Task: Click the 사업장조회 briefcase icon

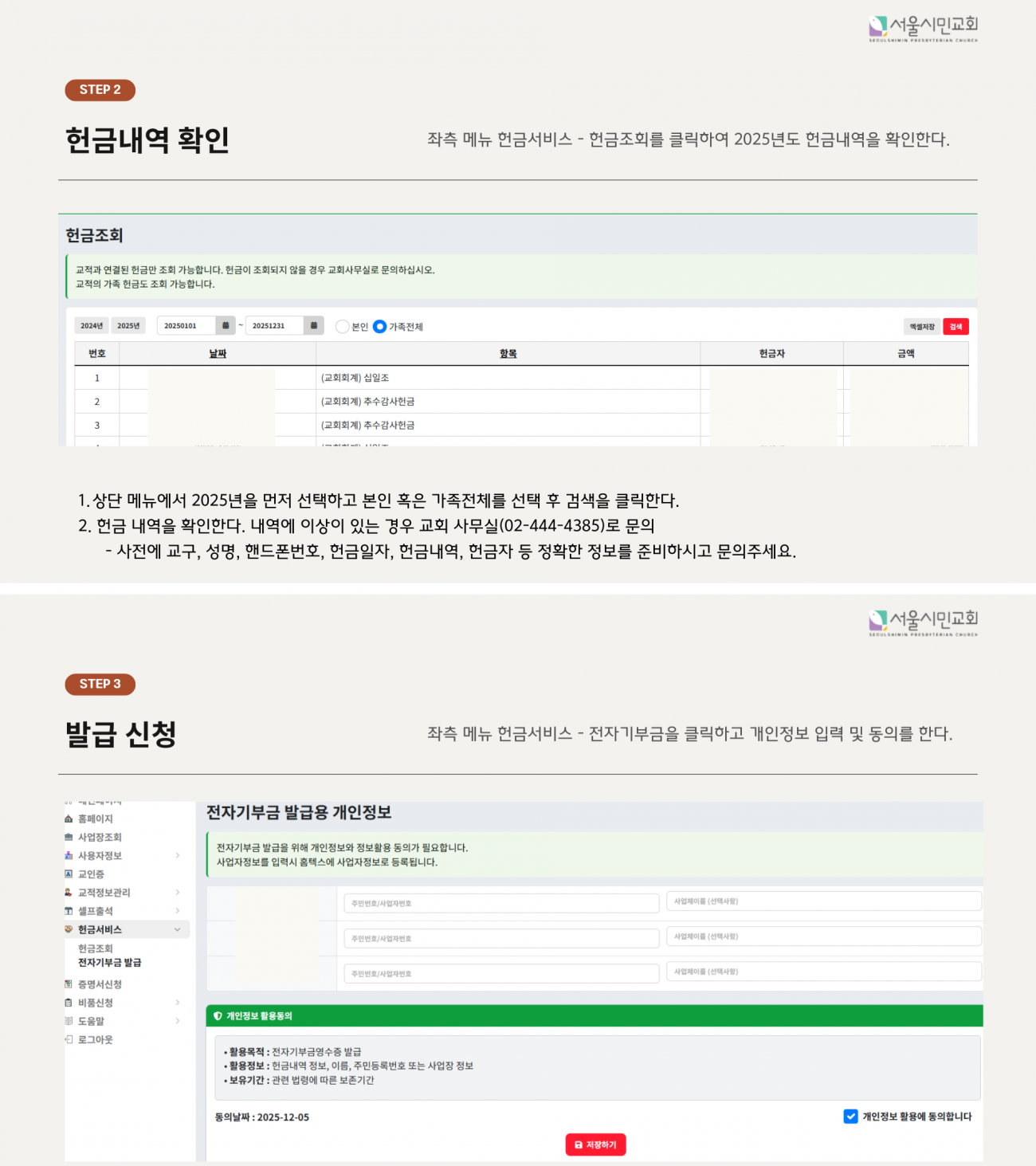Action: (x=69, y=838)
